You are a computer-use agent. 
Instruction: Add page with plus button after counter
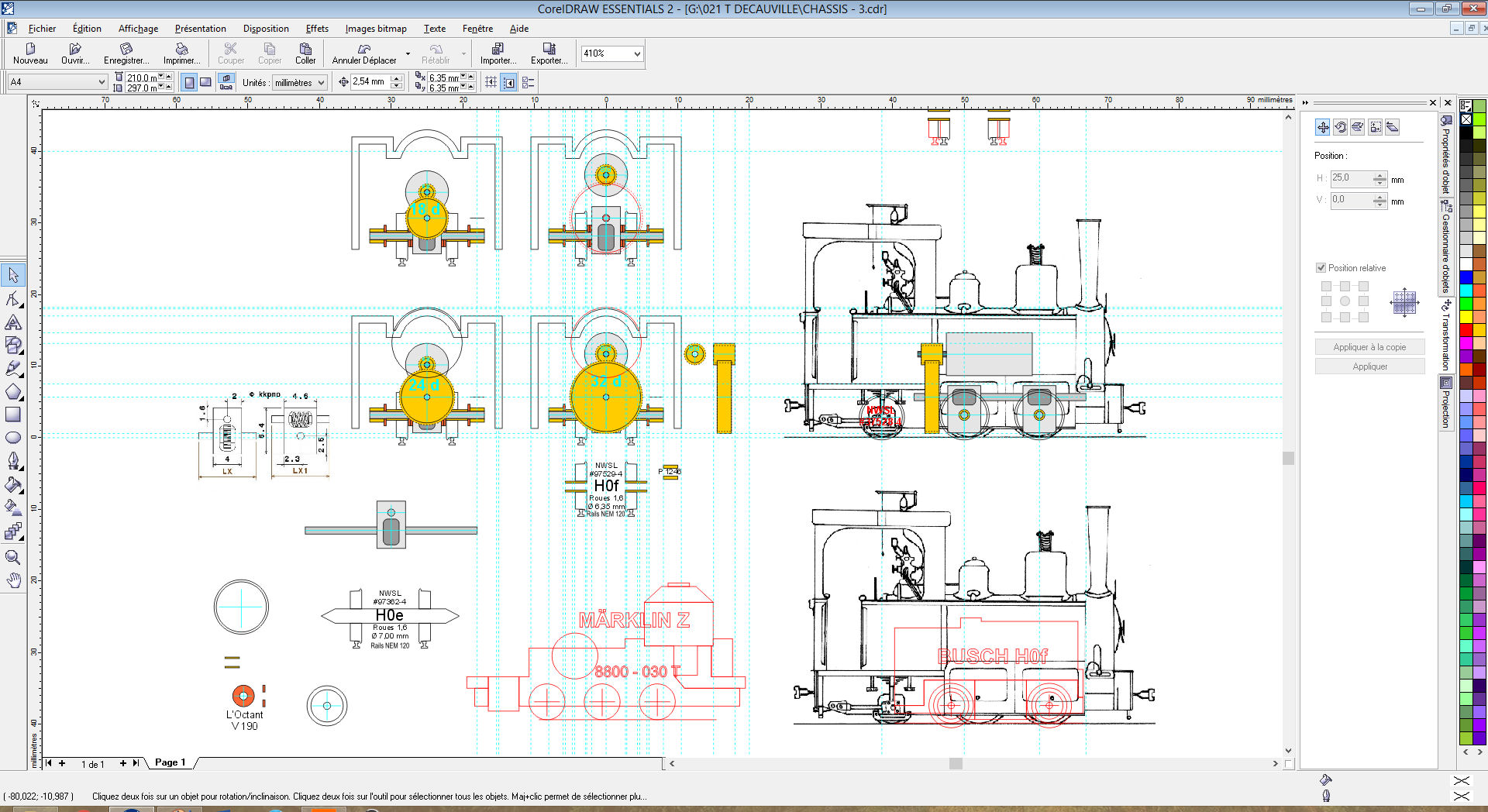click(x=122, y=763)
